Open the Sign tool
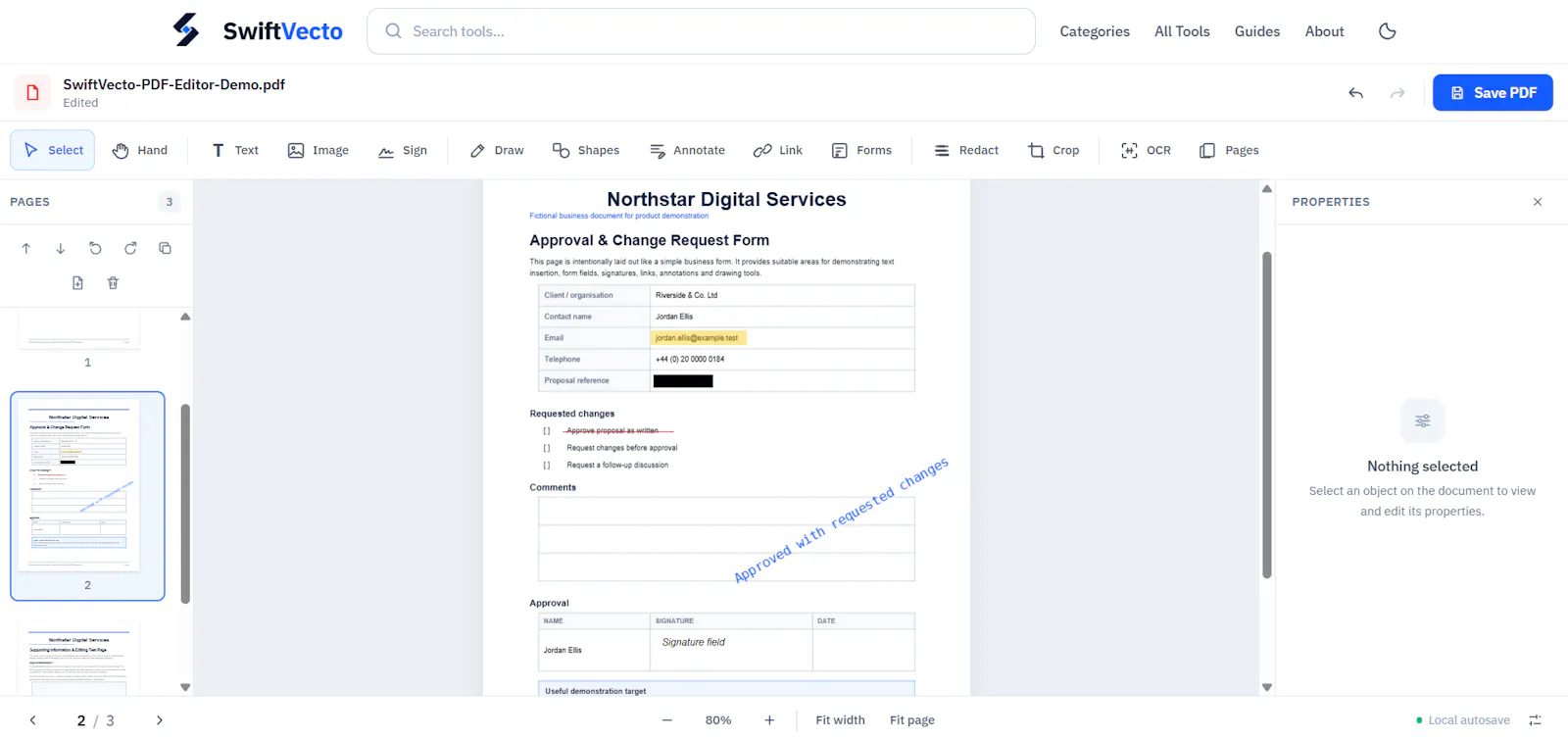This screenshot has width=1568, height=739. coord(403,150)
